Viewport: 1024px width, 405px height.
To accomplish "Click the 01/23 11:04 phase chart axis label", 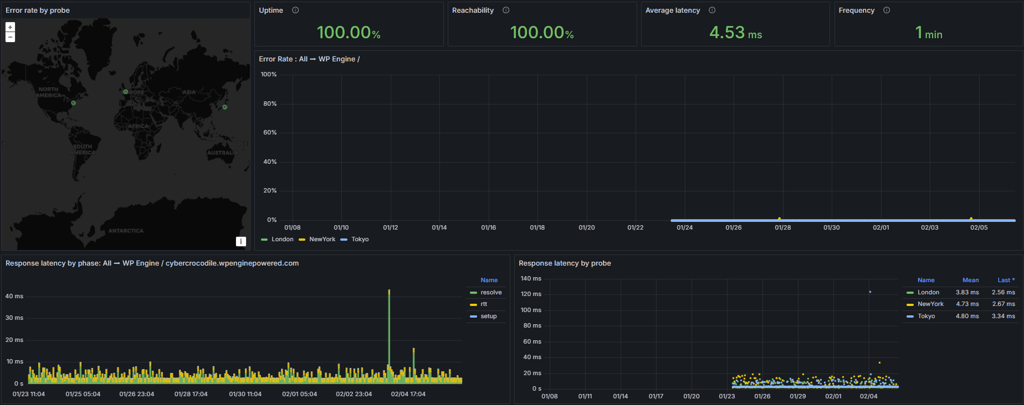I will (30, 395).
